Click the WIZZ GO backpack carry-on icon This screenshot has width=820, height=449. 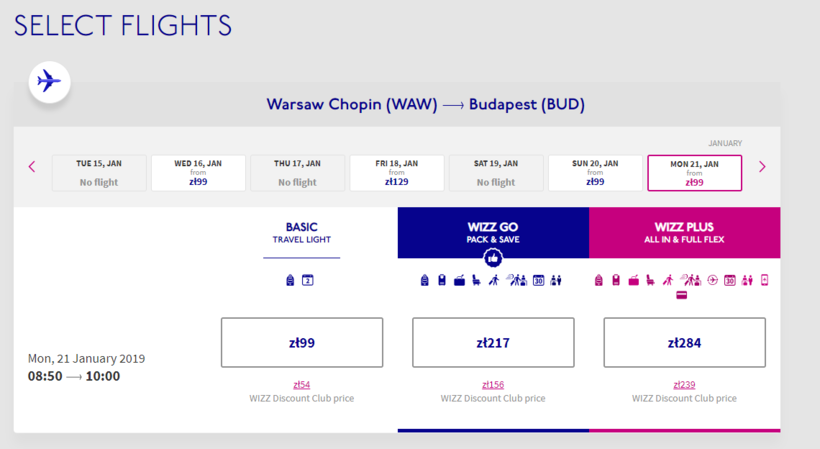(x=425, y=281)
